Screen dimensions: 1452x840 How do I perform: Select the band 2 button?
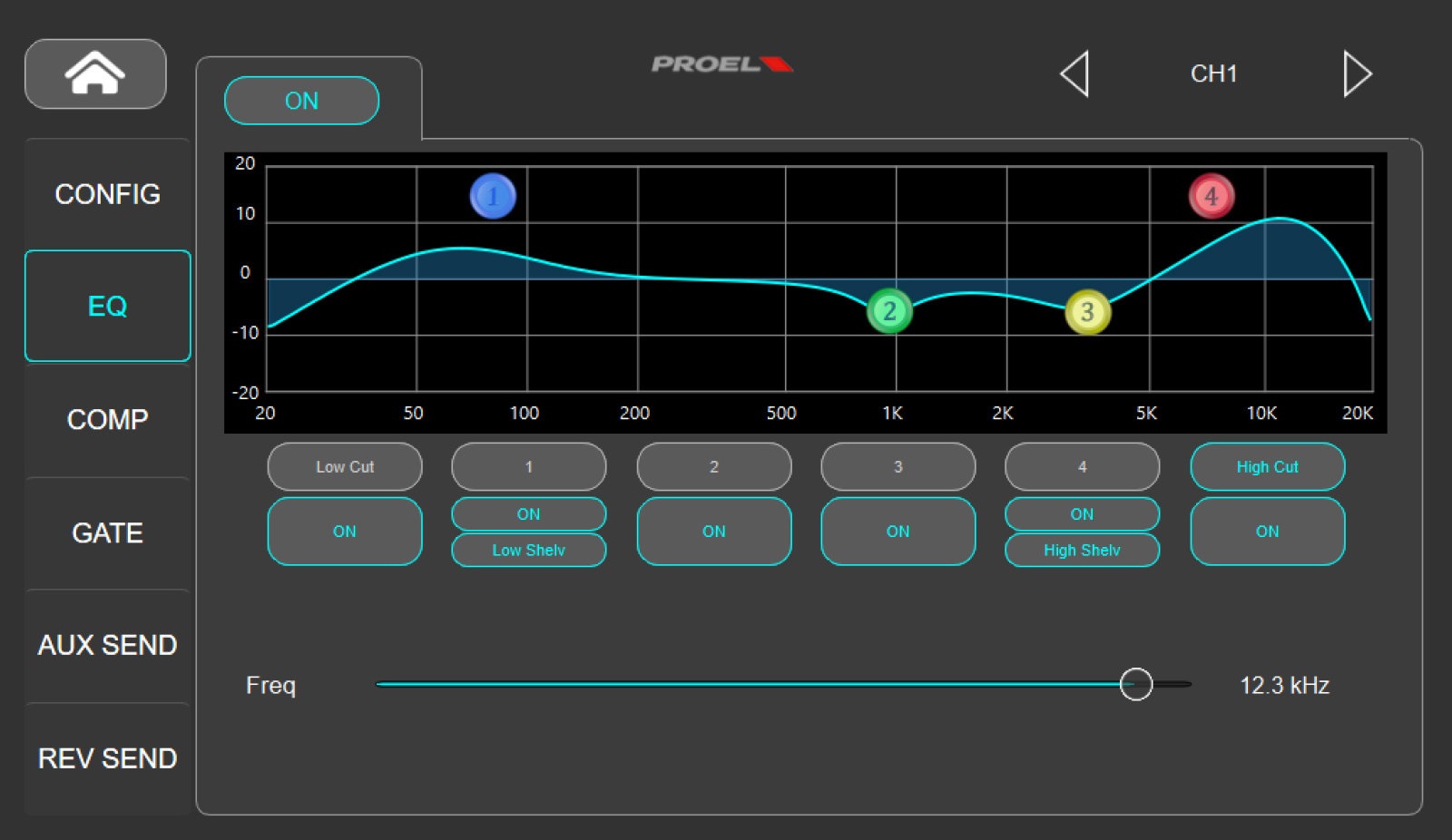[714, 466]
